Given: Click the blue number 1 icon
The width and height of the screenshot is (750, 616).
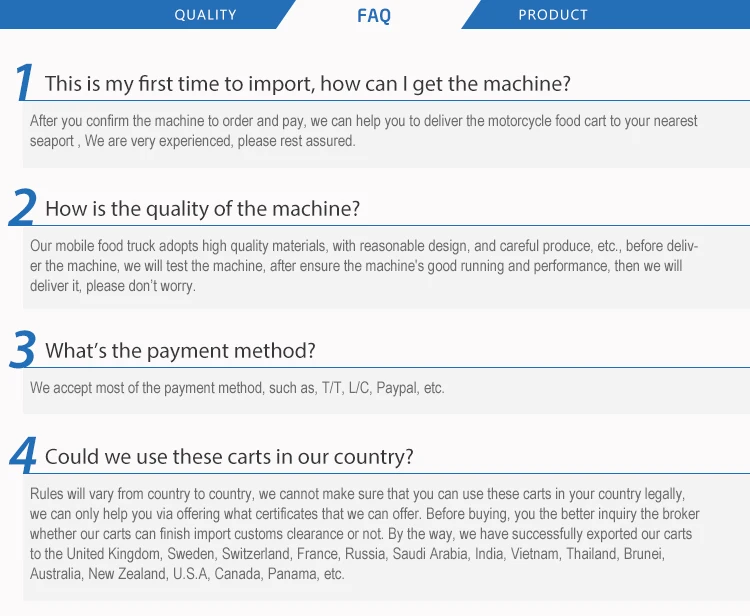Looking at the screenshot, I should point(25,82).
